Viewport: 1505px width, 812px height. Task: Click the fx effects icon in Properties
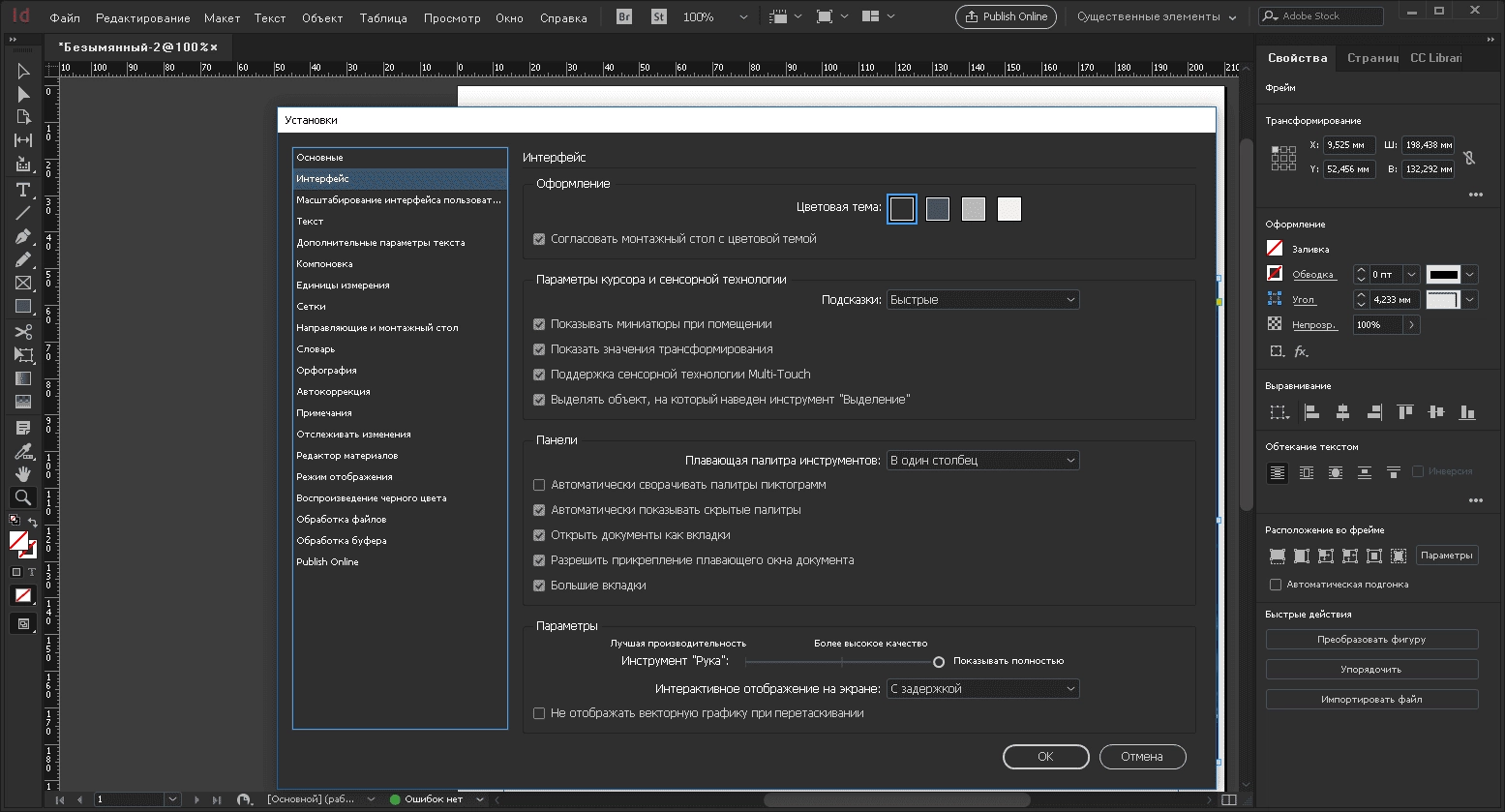(x=1301, y=351)
